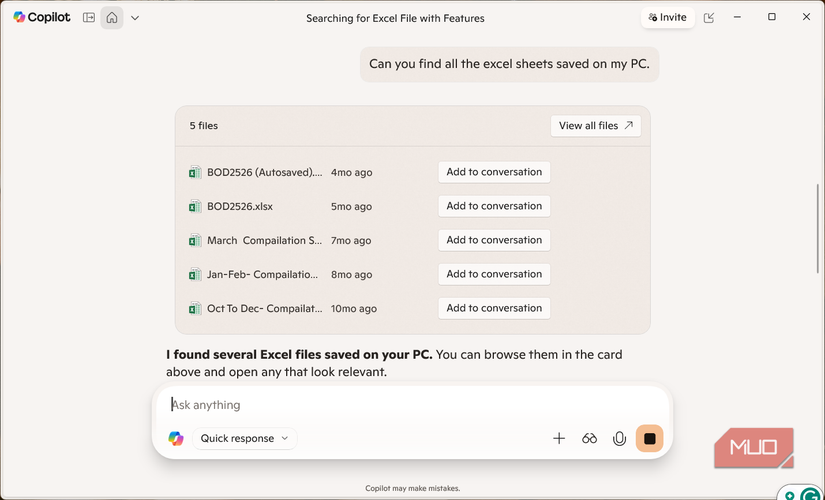Add March Compailation file to conversation
This screenshot has height=500, width=825.
click(494, 240)
